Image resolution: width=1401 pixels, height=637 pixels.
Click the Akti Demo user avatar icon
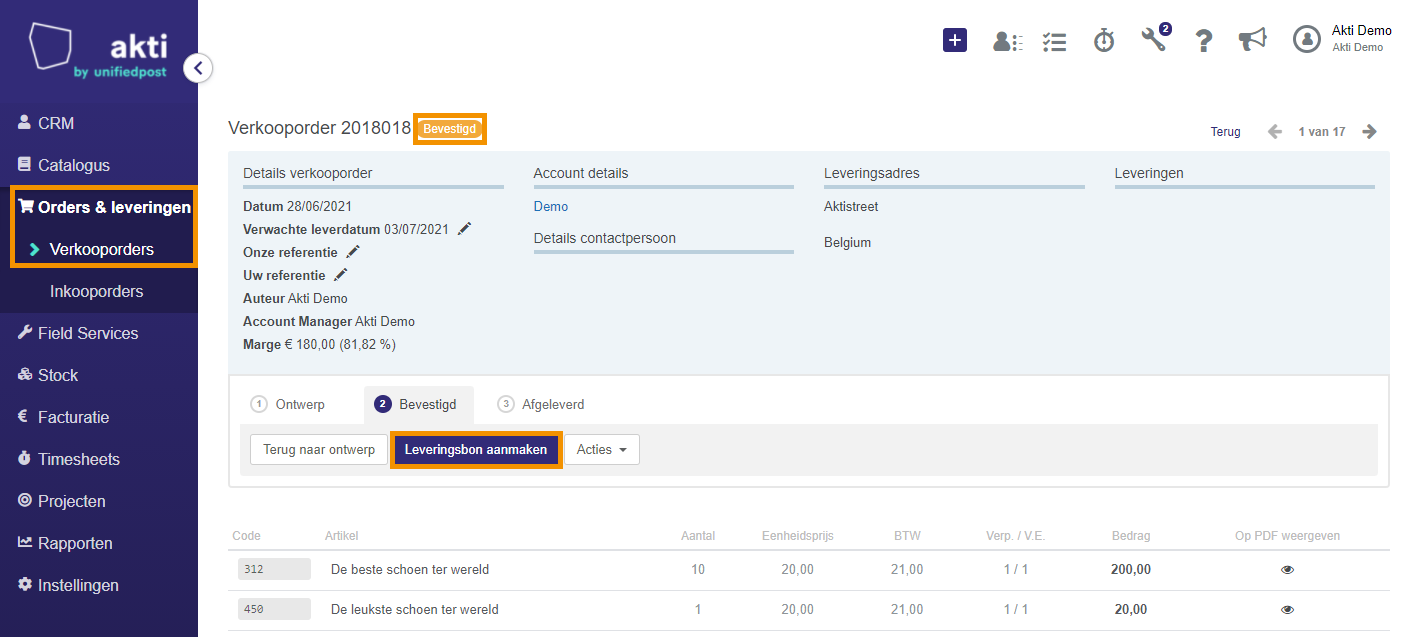click(1307, 39)
